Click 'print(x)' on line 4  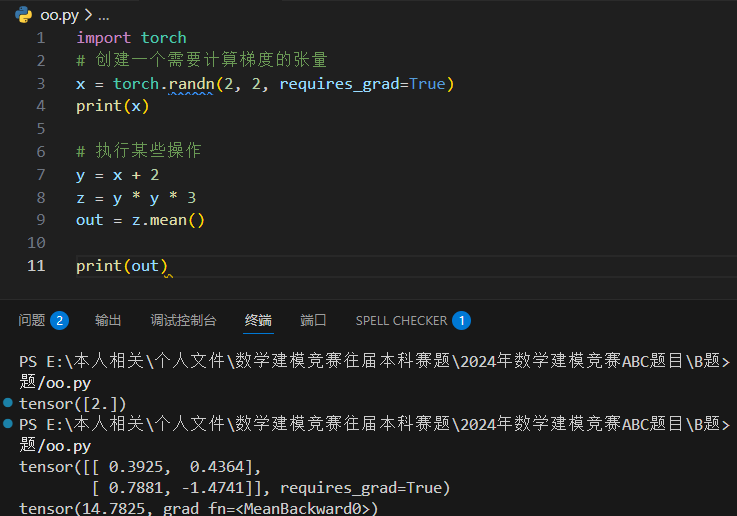coord(113,106)
